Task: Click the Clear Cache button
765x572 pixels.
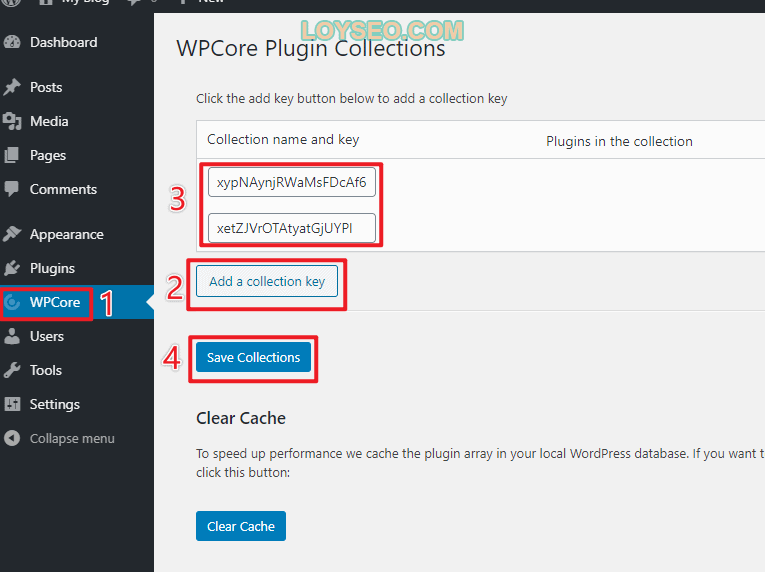Action: (x=241, y=526)
